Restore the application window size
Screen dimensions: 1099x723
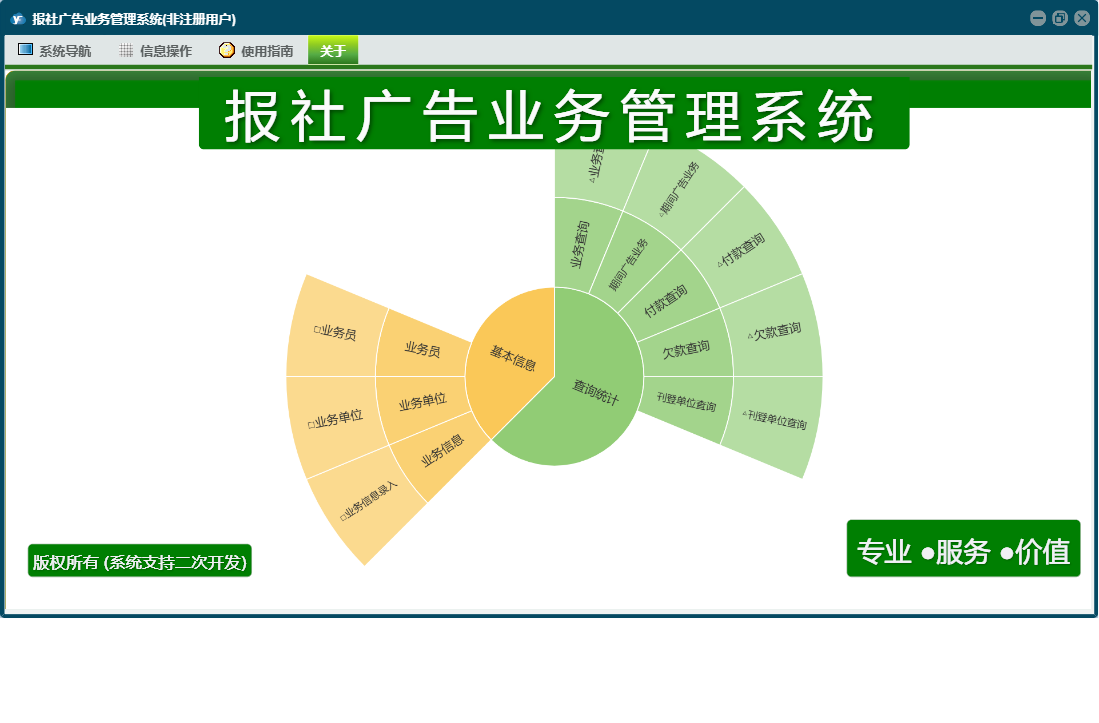tap(1060, 18)
